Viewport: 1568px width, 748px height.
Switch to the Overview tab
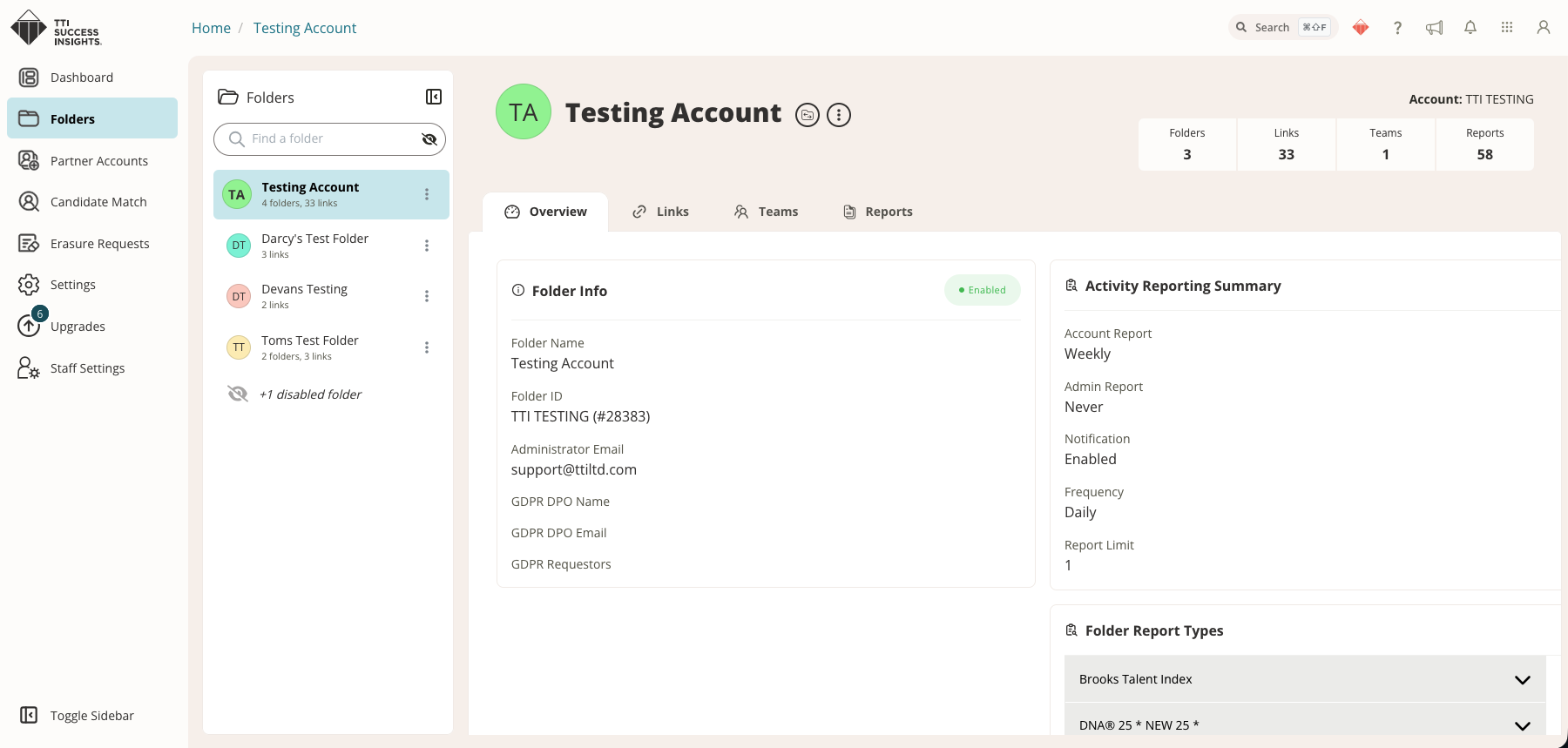(x=545, y=212)
